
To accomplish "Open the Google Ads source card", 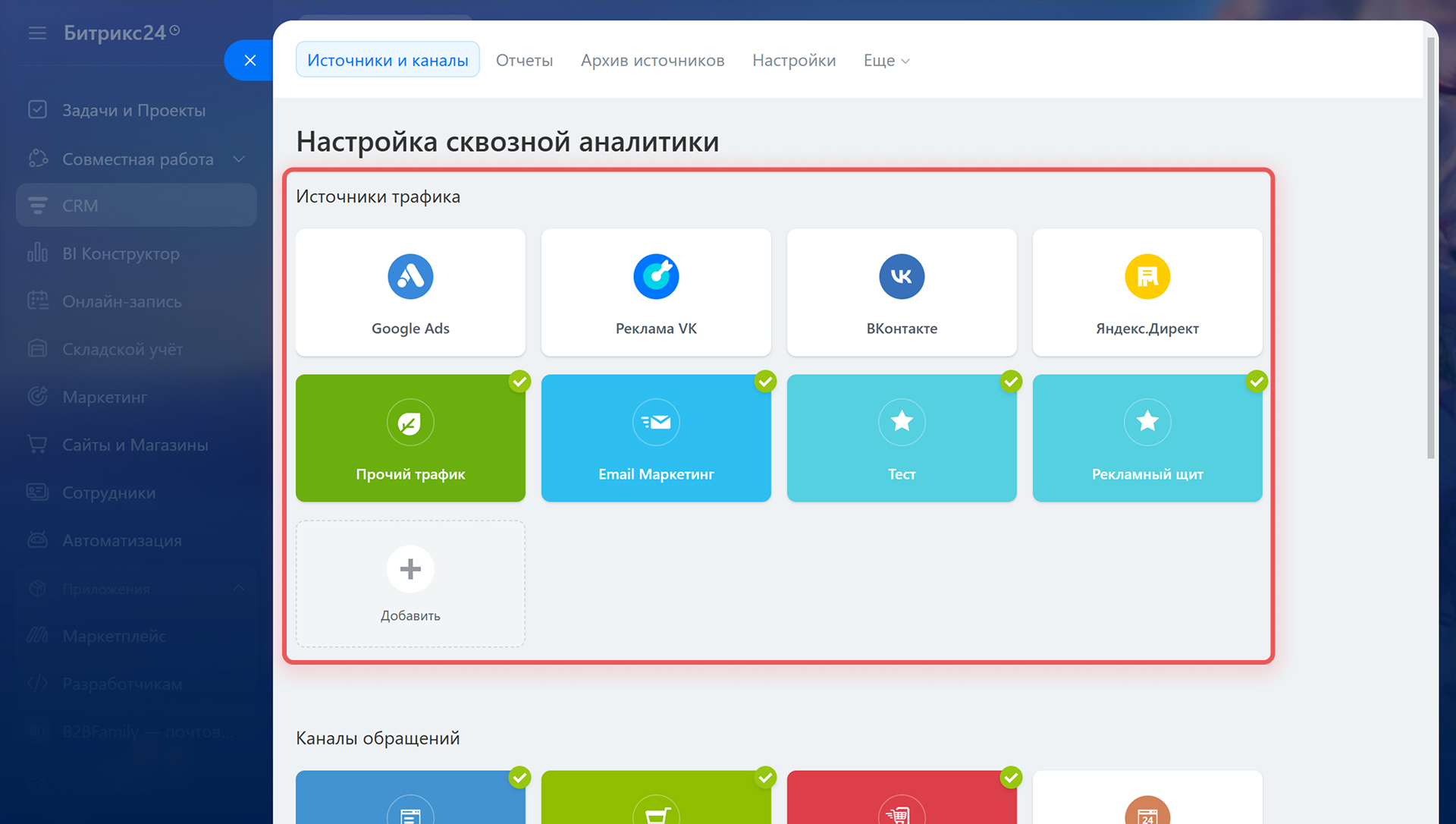I will pos(410,292).
